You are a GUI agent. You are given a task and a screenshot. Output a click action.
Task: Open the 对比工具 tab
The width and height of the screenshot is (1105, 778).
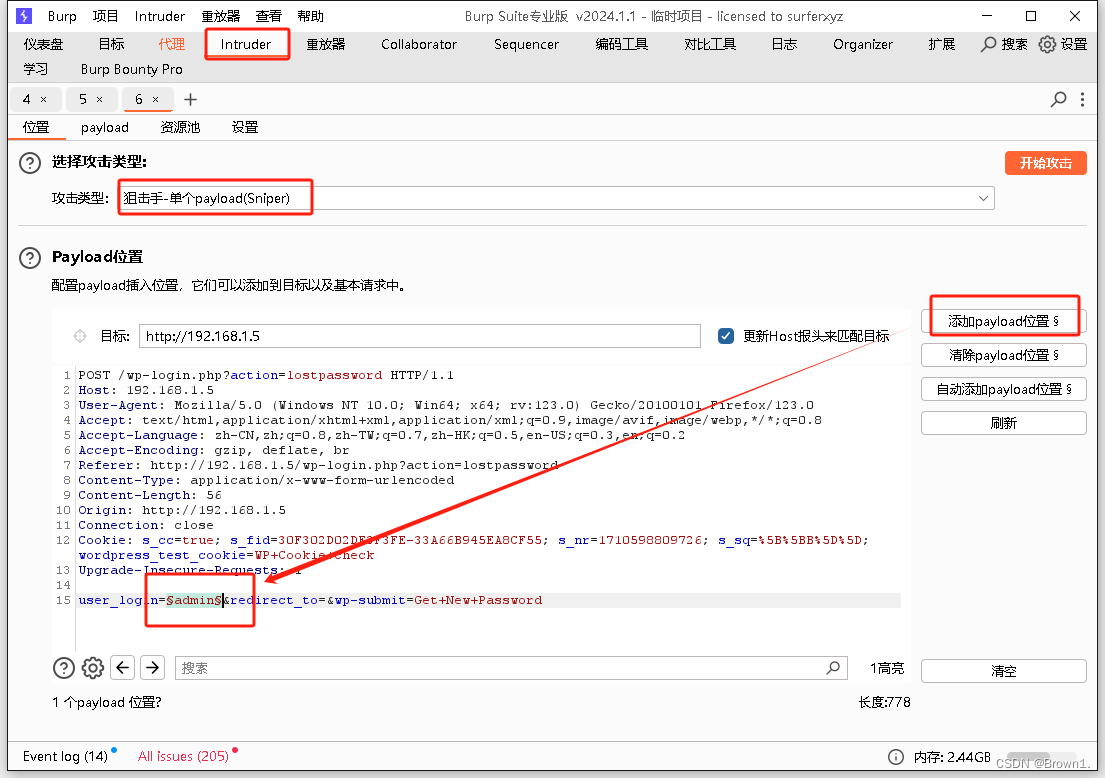710,44
